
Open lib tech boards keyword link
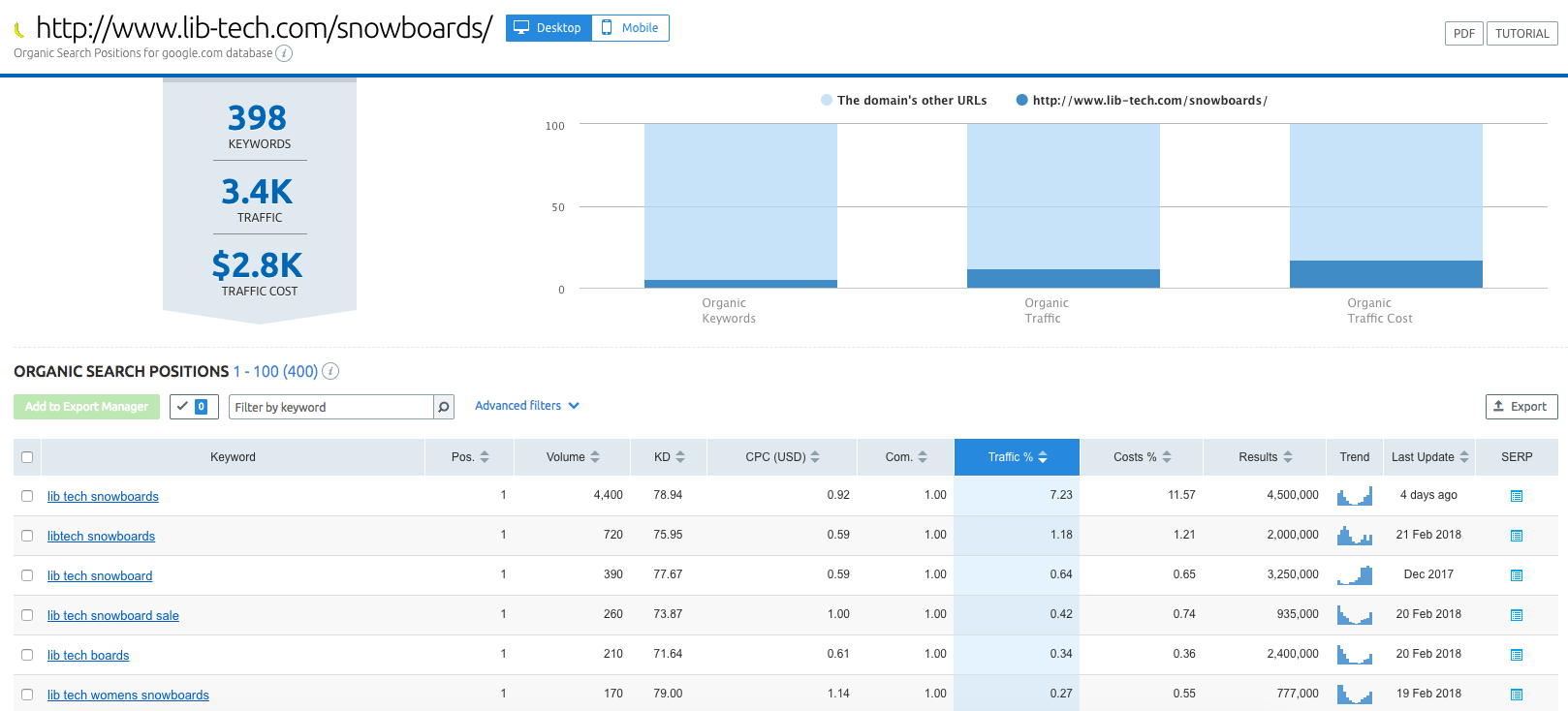88,655
